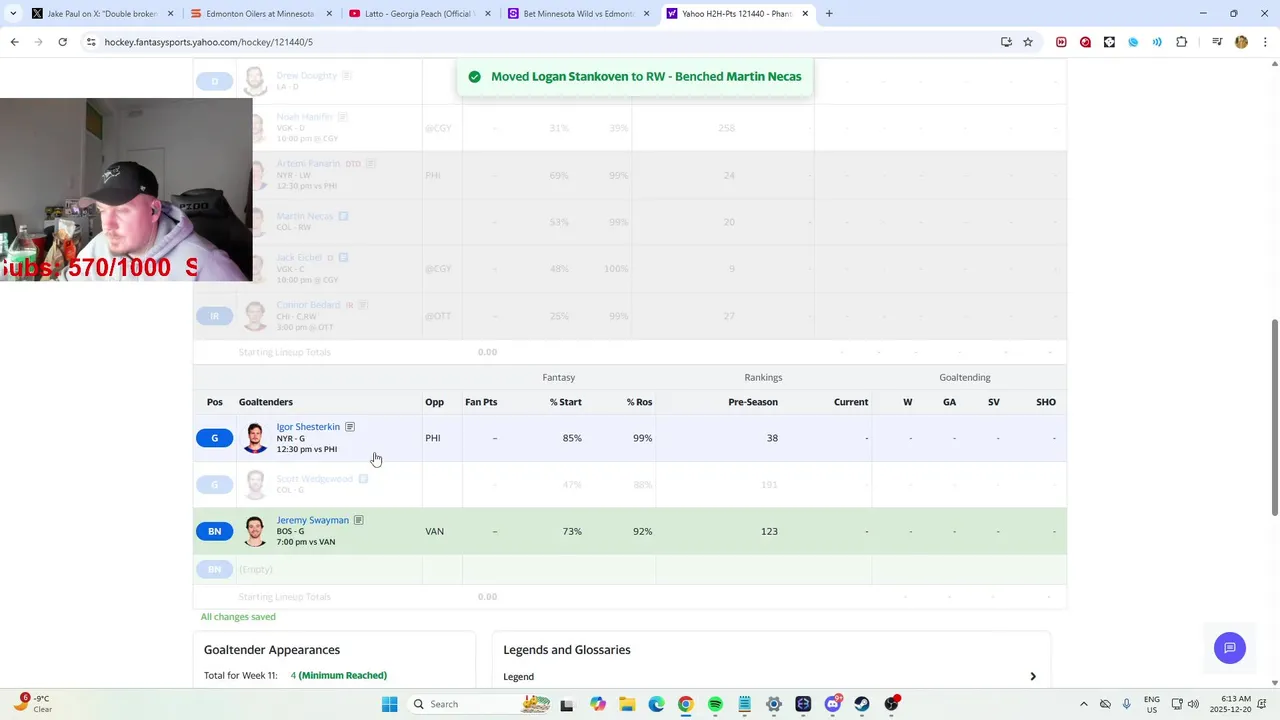1280x720 pixels.
Task: Click the black-and-white dice extension icon
Action: click(1109, 42)
